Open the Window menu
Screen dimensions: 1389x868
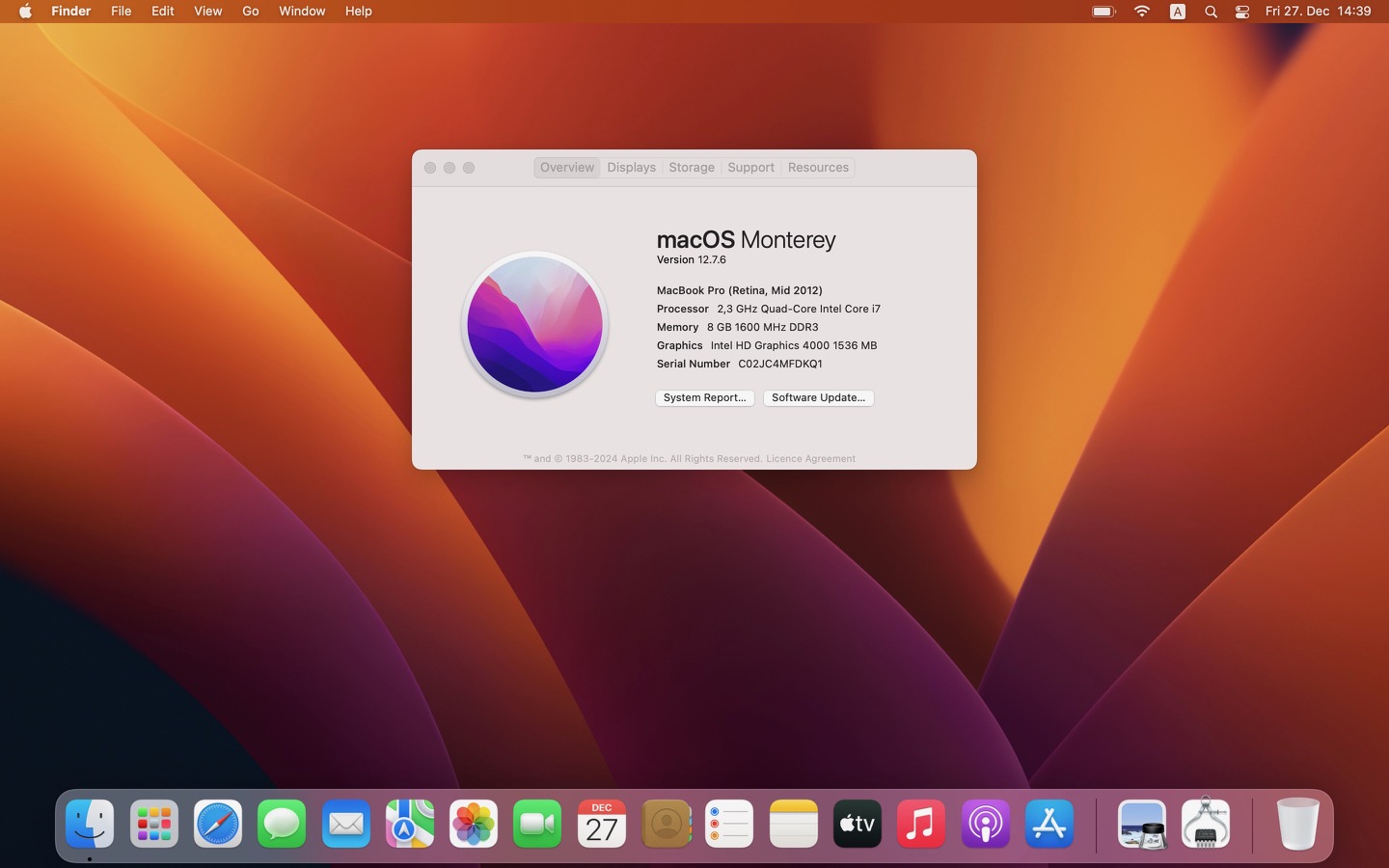point(302,11)
